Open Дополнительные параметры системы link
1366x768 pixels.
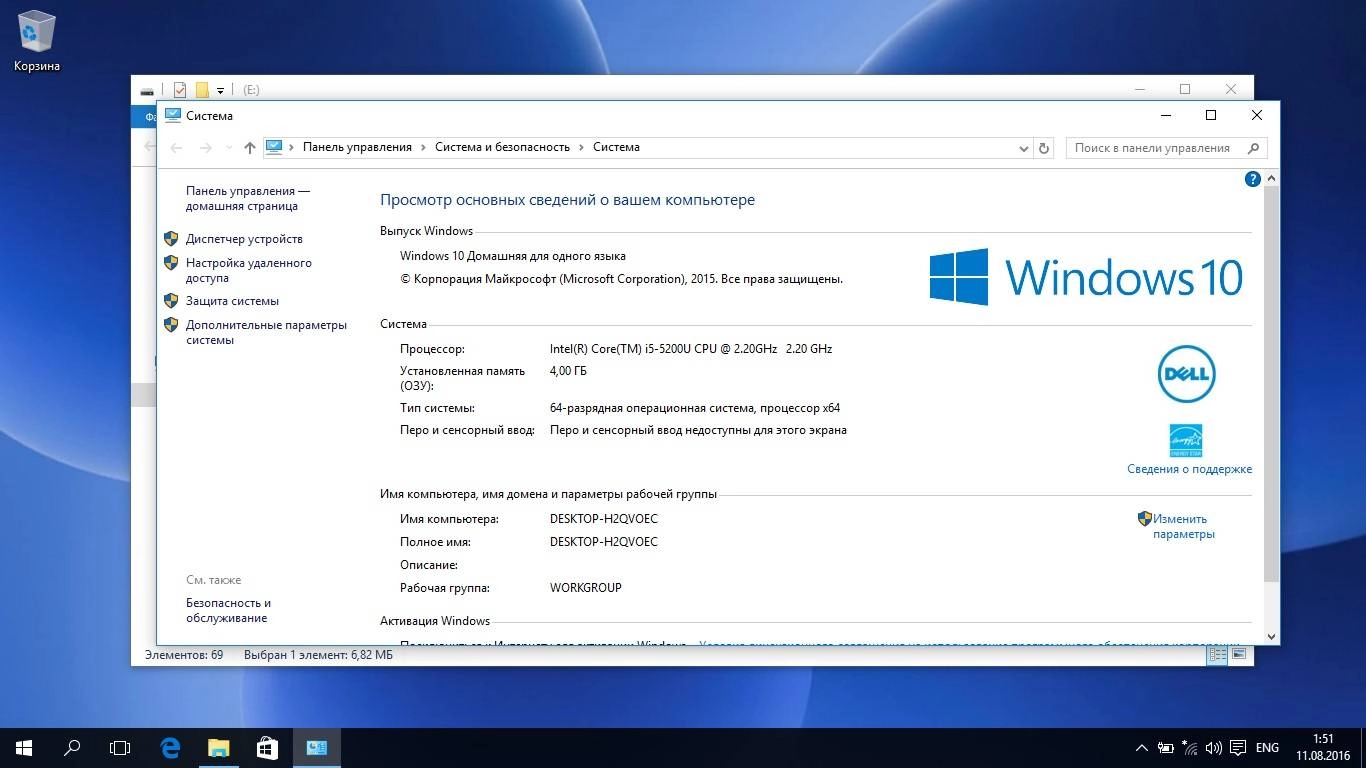[266, 332]
